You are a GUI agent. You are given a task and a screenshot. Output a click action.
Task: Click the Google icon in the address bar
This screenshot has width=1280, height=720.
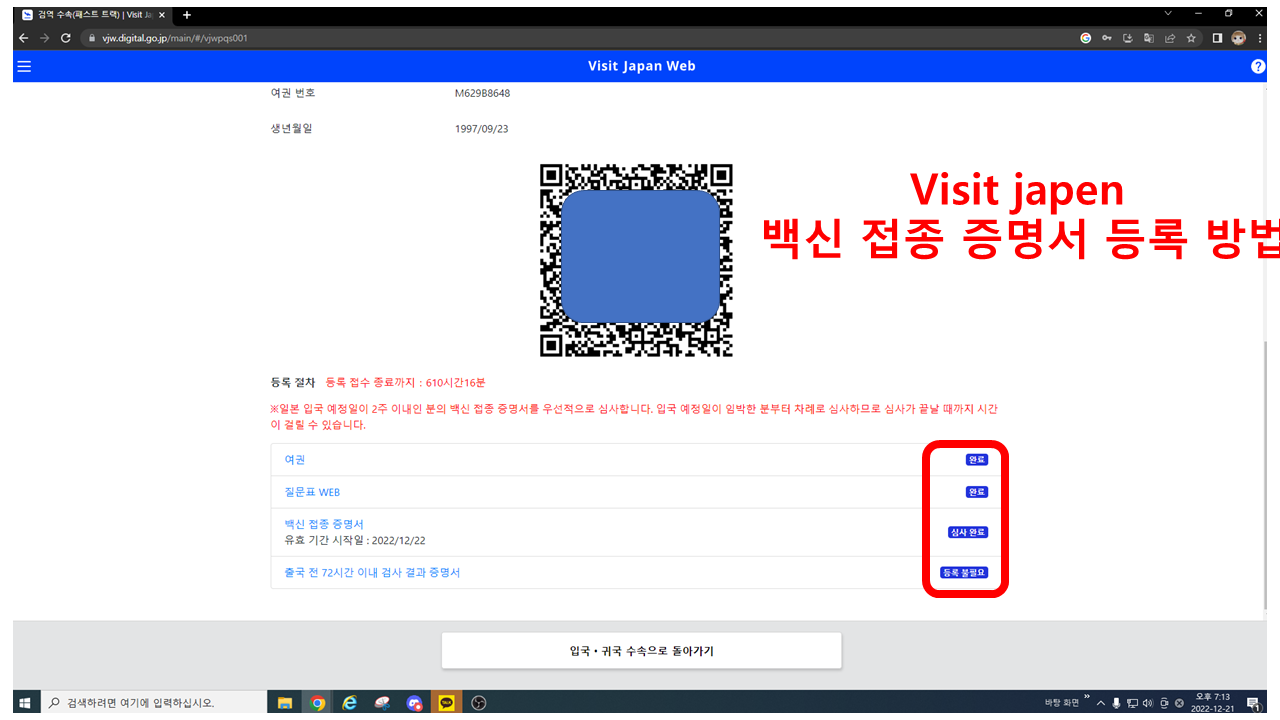1086,38
